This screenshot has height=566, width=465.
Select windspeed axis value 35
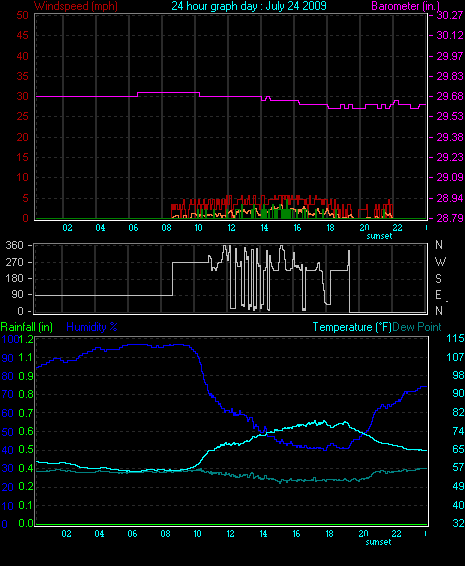pyautogui.click(x=22, y=76)
